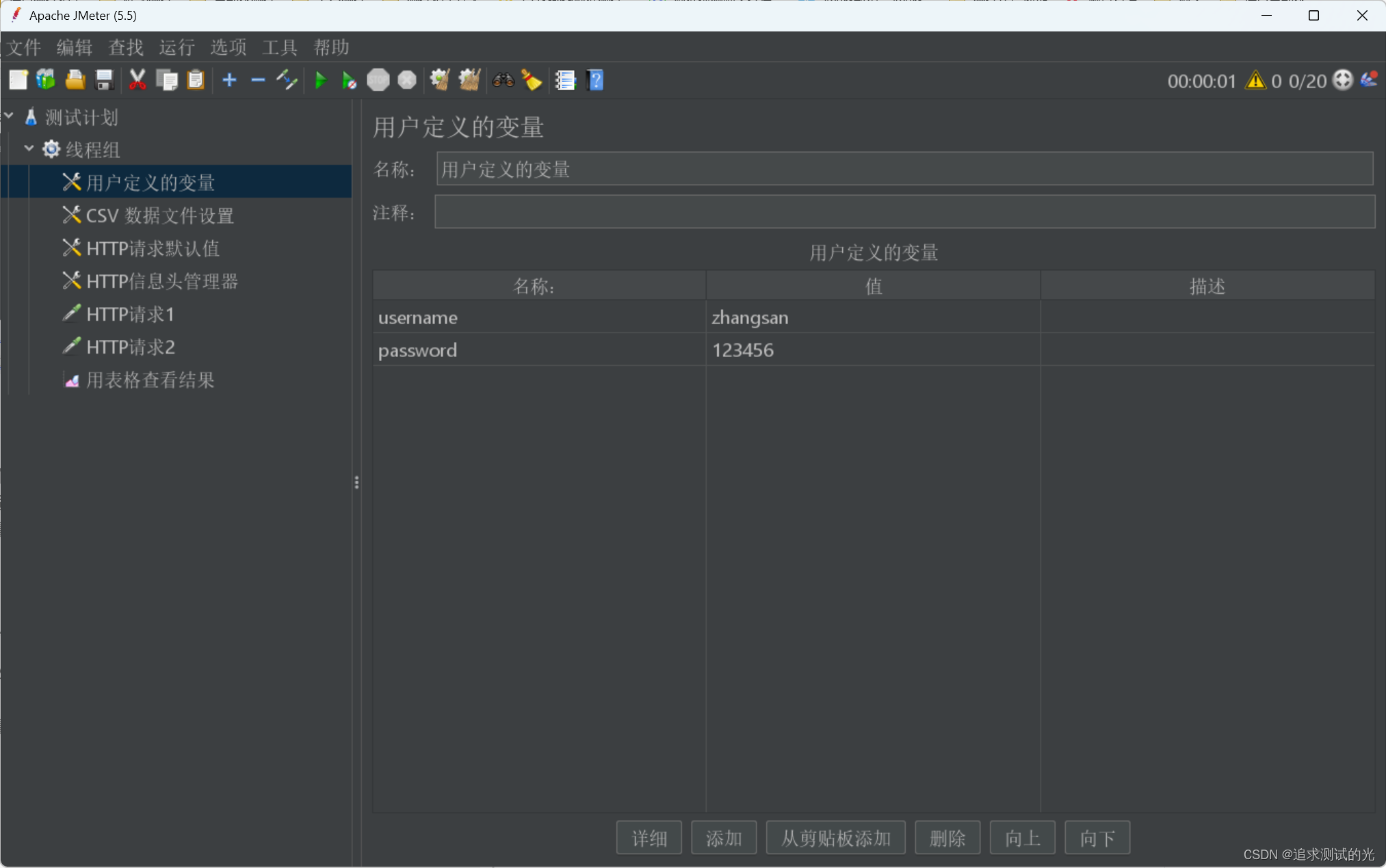Stop the test with Stop icon
This screenshot has width=1386, height=868.
tap(378, 80)
